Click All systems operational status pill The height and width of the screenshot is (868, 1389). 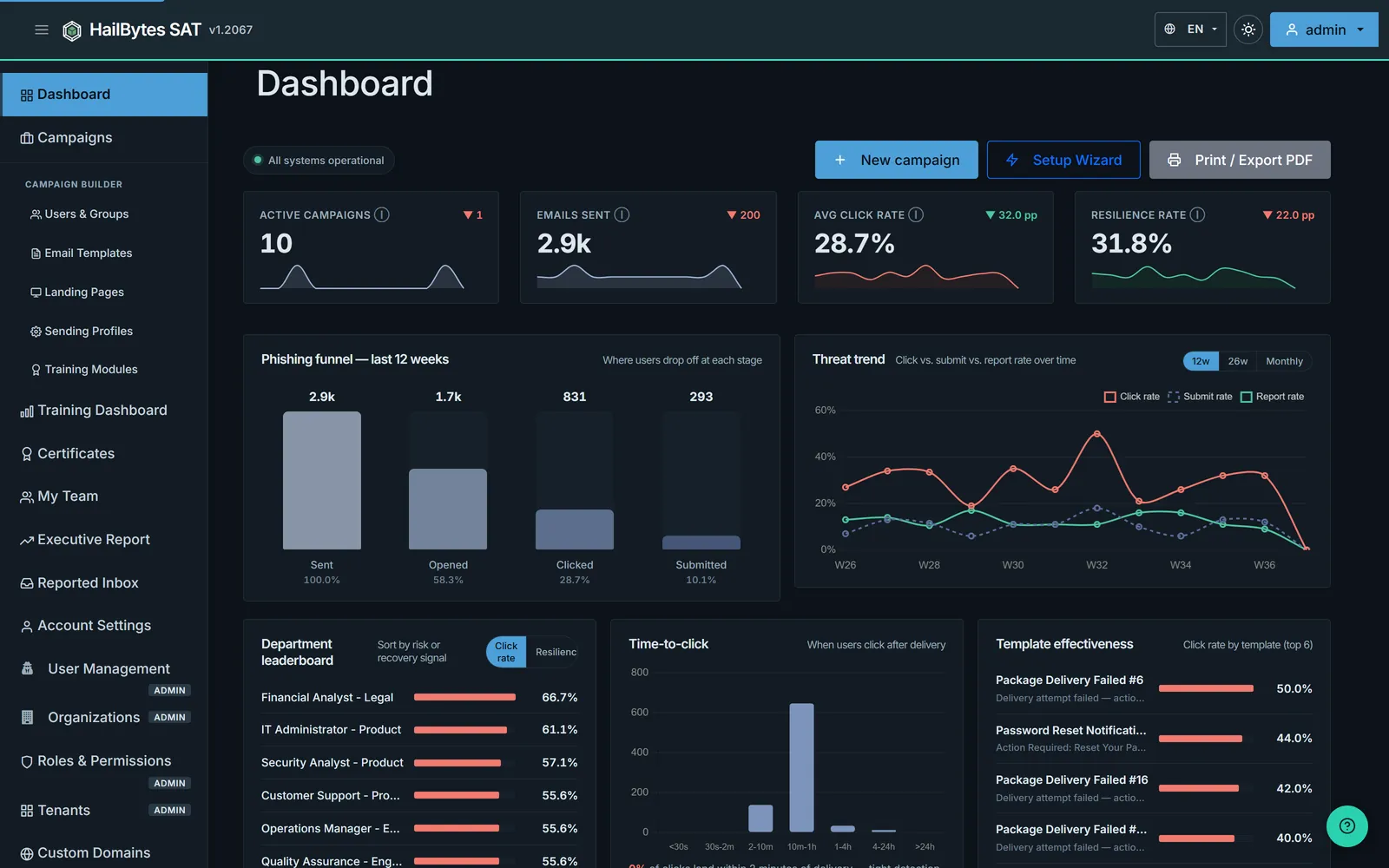(319, 160)
